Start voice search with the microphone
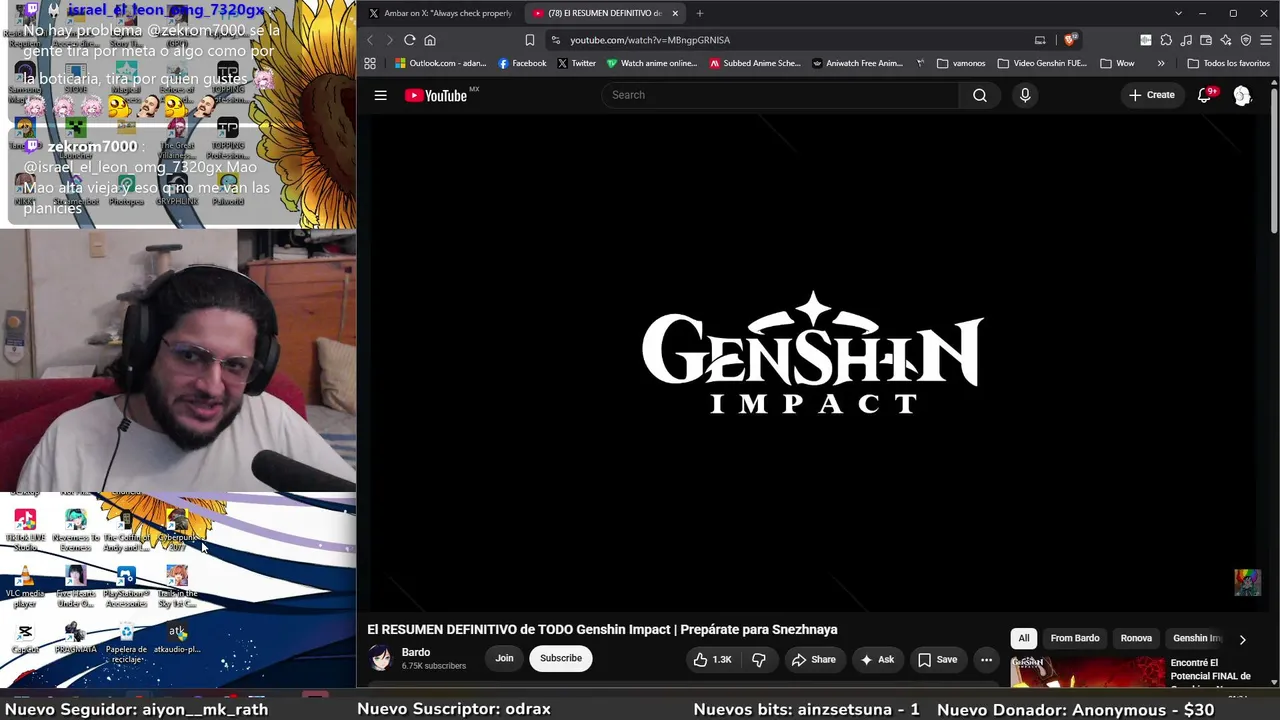 pyautogui.click(x=1025, y=95)
